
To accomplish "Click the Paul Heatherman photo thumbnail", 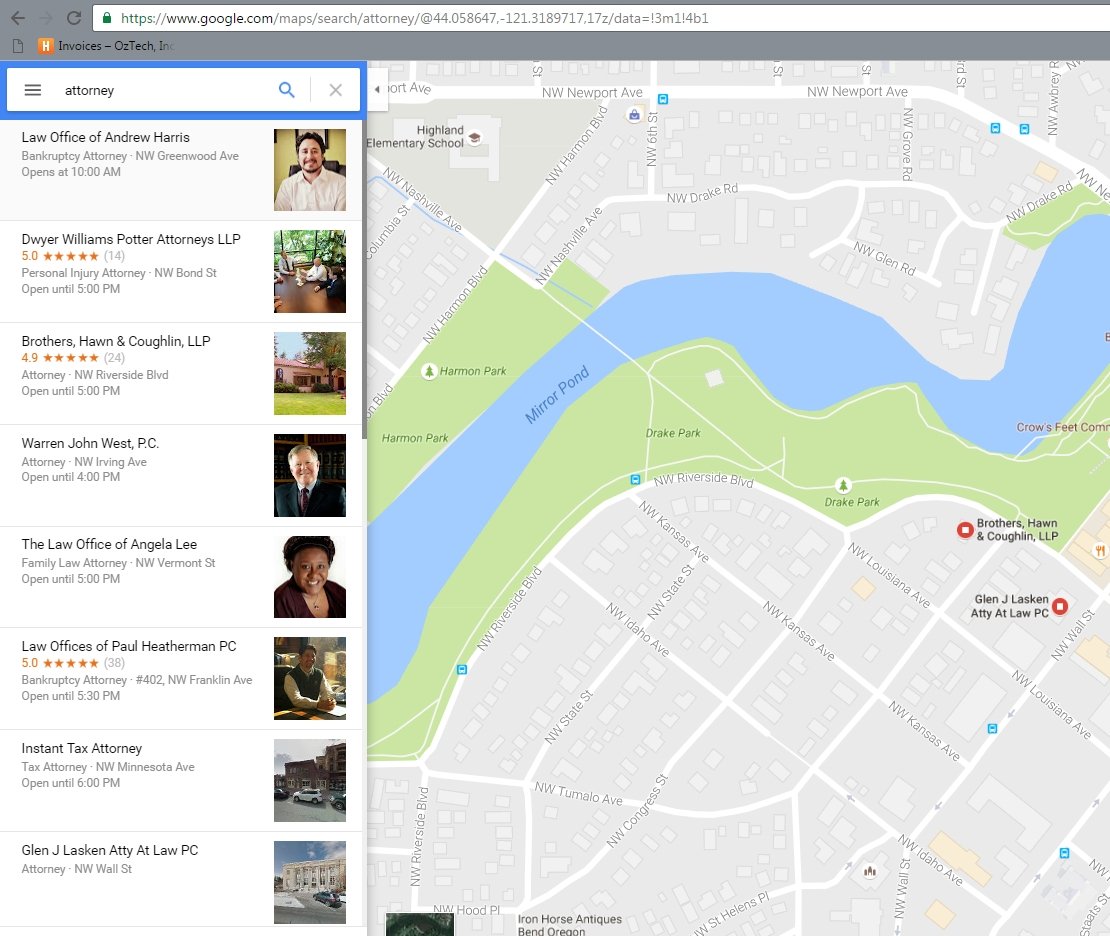I will (x=310, y=679).
